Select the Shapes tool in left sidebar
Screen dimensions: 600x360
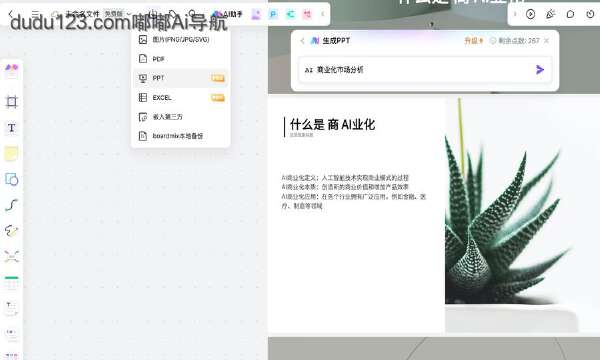[x=11, y=179]
